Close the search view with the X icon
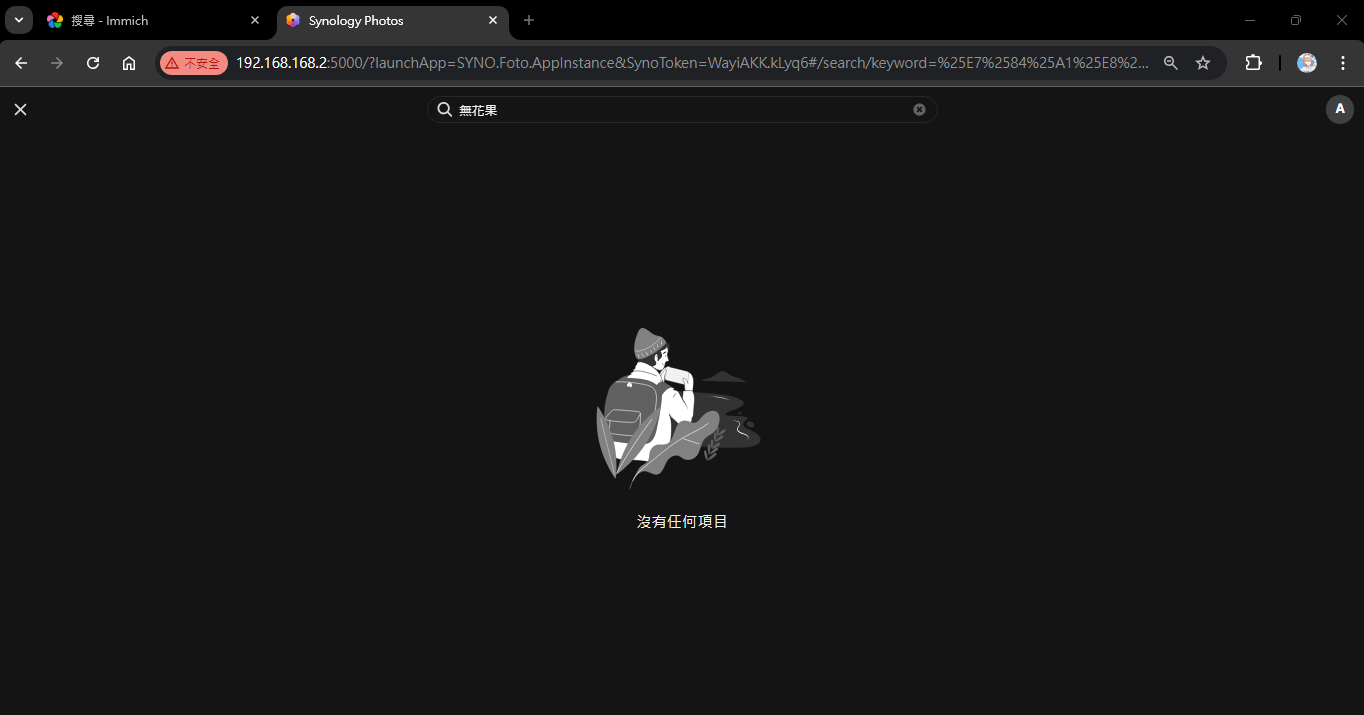This screenshot has height=715, width=1364. click(x=20, y=109)
